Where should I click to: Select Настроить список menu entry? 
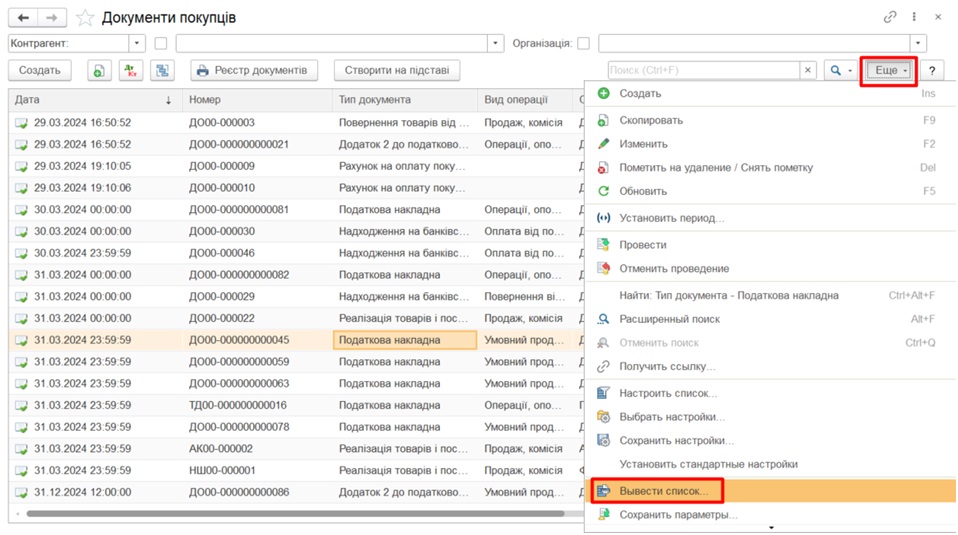pos(668,393)
